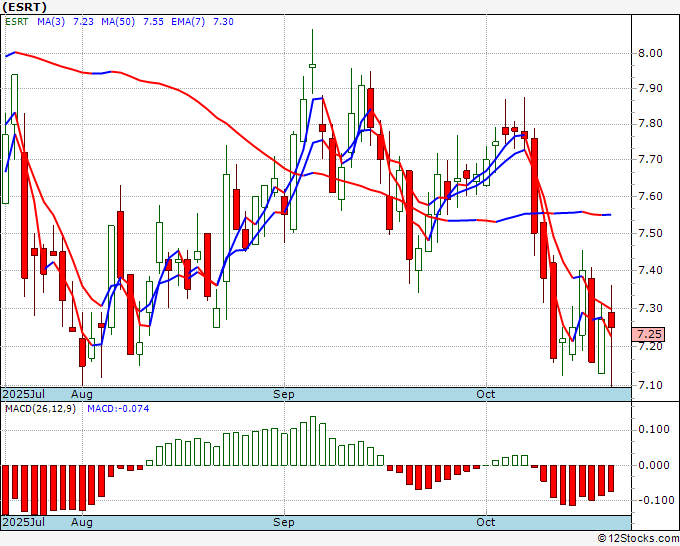Click the 0.000 MACD axis label
This screenshot has width=680, height=546.
[654, 466]
